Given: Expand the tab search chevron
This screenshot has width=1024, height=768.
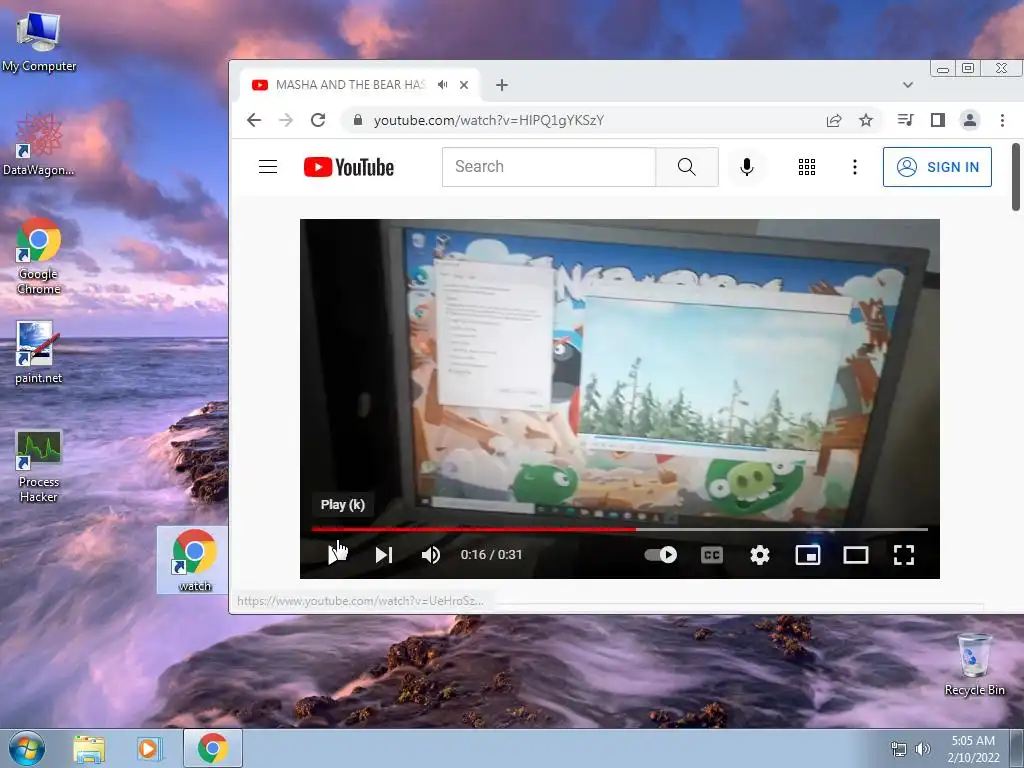Looking at the screenshot, I should 908,85.
